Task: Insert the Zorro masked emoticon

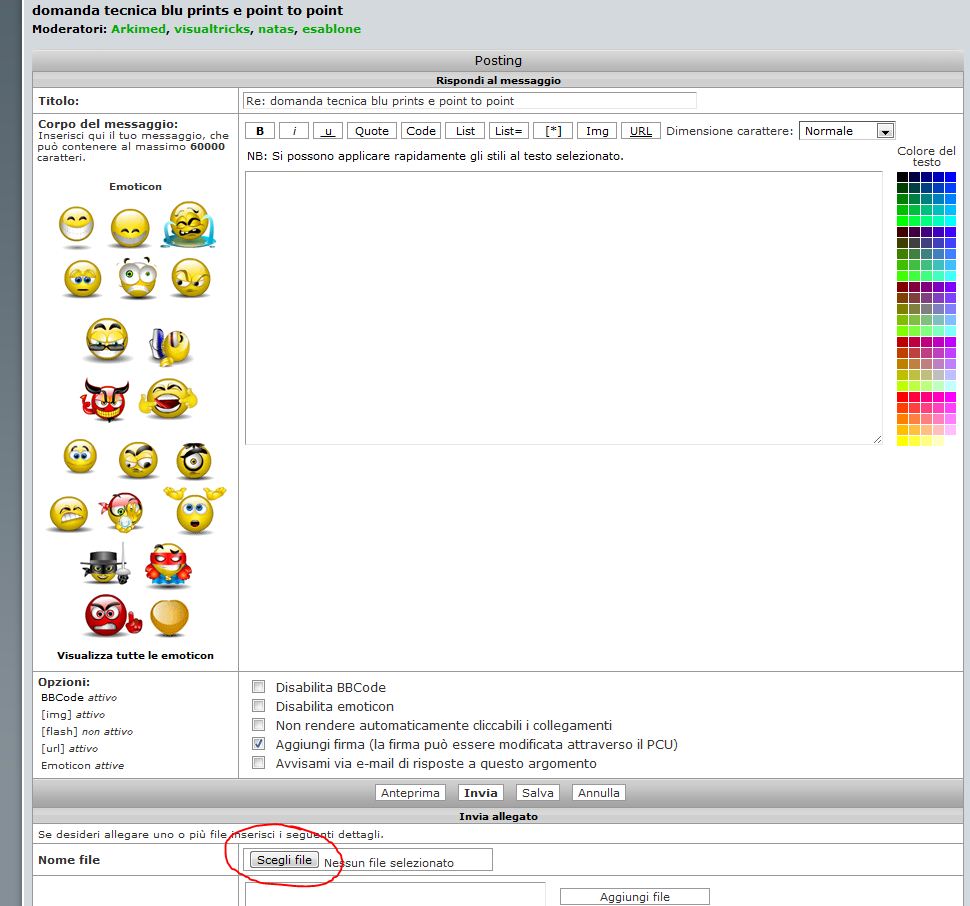Action: pos(106,564)
